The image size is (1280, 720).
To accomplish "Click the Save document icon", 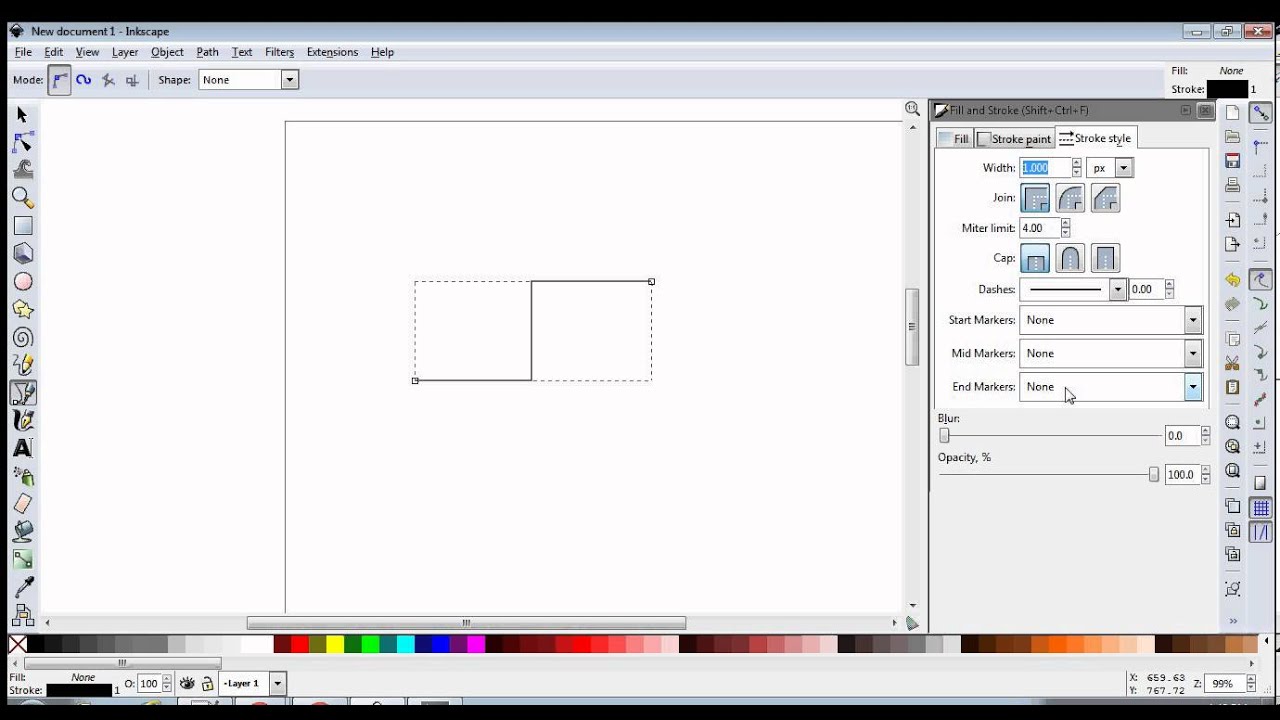I will 1233,161.
